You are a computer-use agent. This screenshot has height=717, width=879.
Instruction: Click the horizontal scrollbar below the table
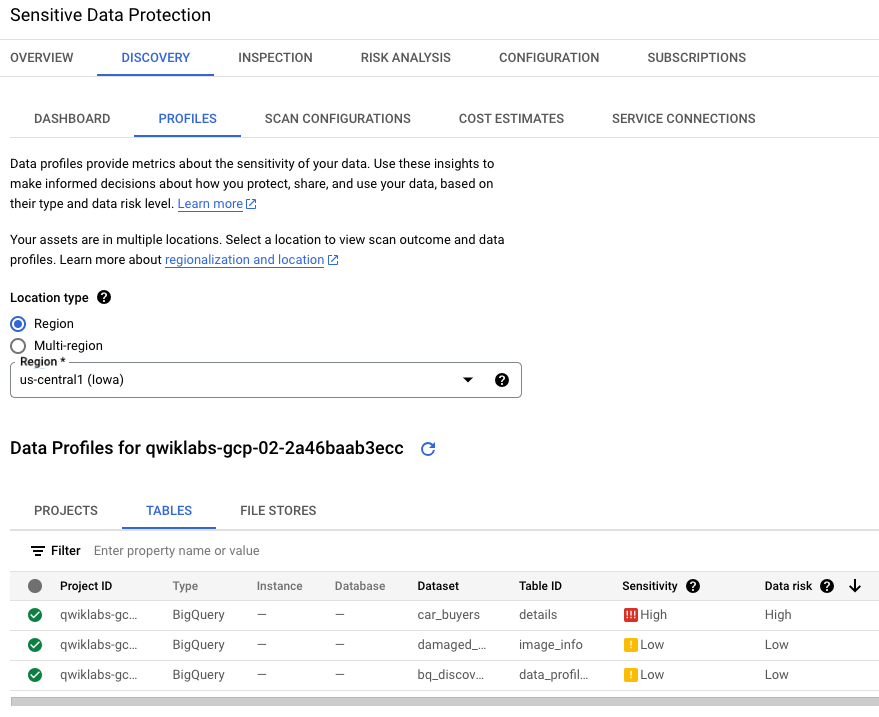445,702
